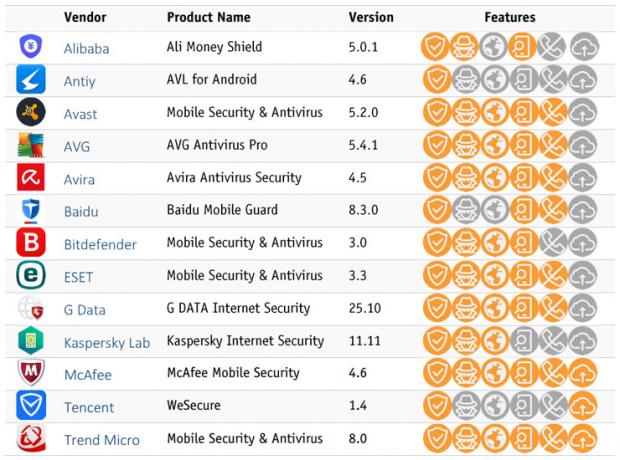
Task: Click the Version column header
Action: point(370,17)
